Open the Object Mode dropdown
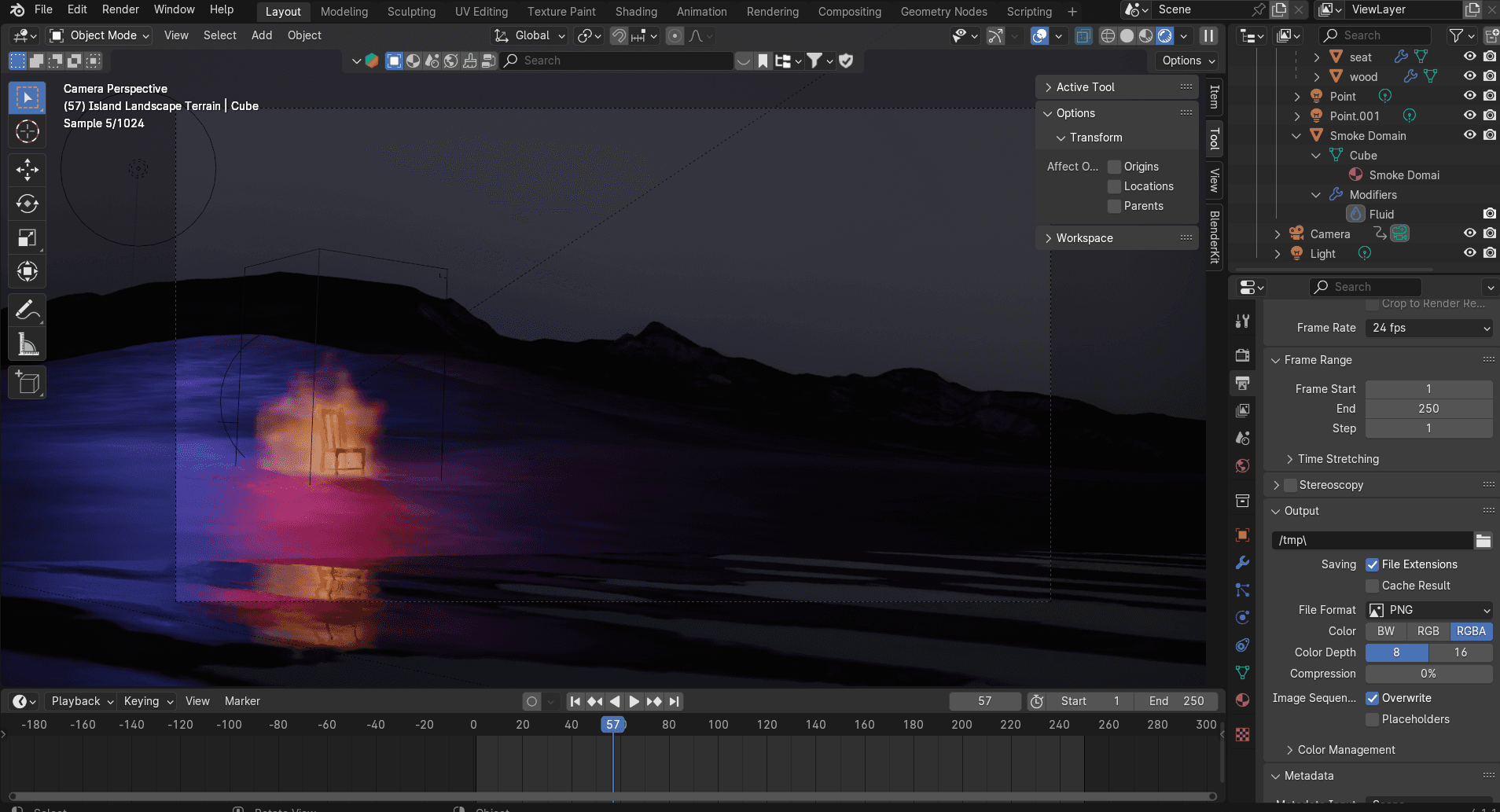 point(98,35)
